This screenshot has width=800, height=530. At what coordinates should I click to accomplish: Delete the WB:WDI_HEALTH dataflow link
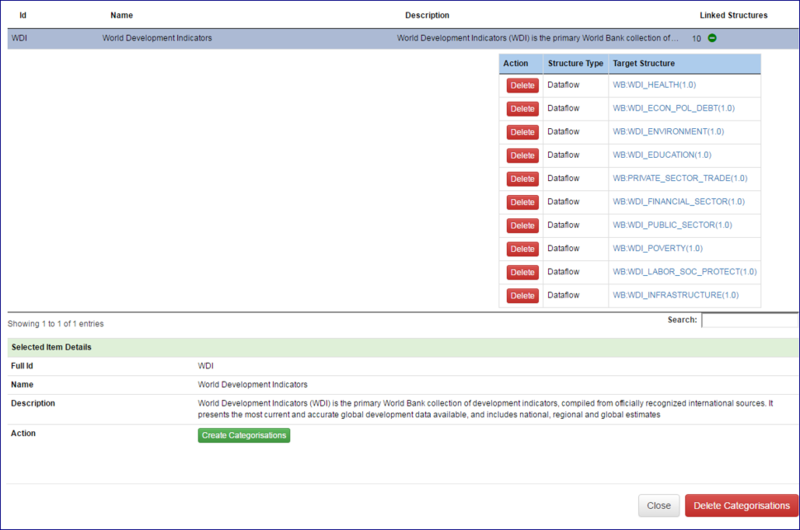[x=522, y=85]
